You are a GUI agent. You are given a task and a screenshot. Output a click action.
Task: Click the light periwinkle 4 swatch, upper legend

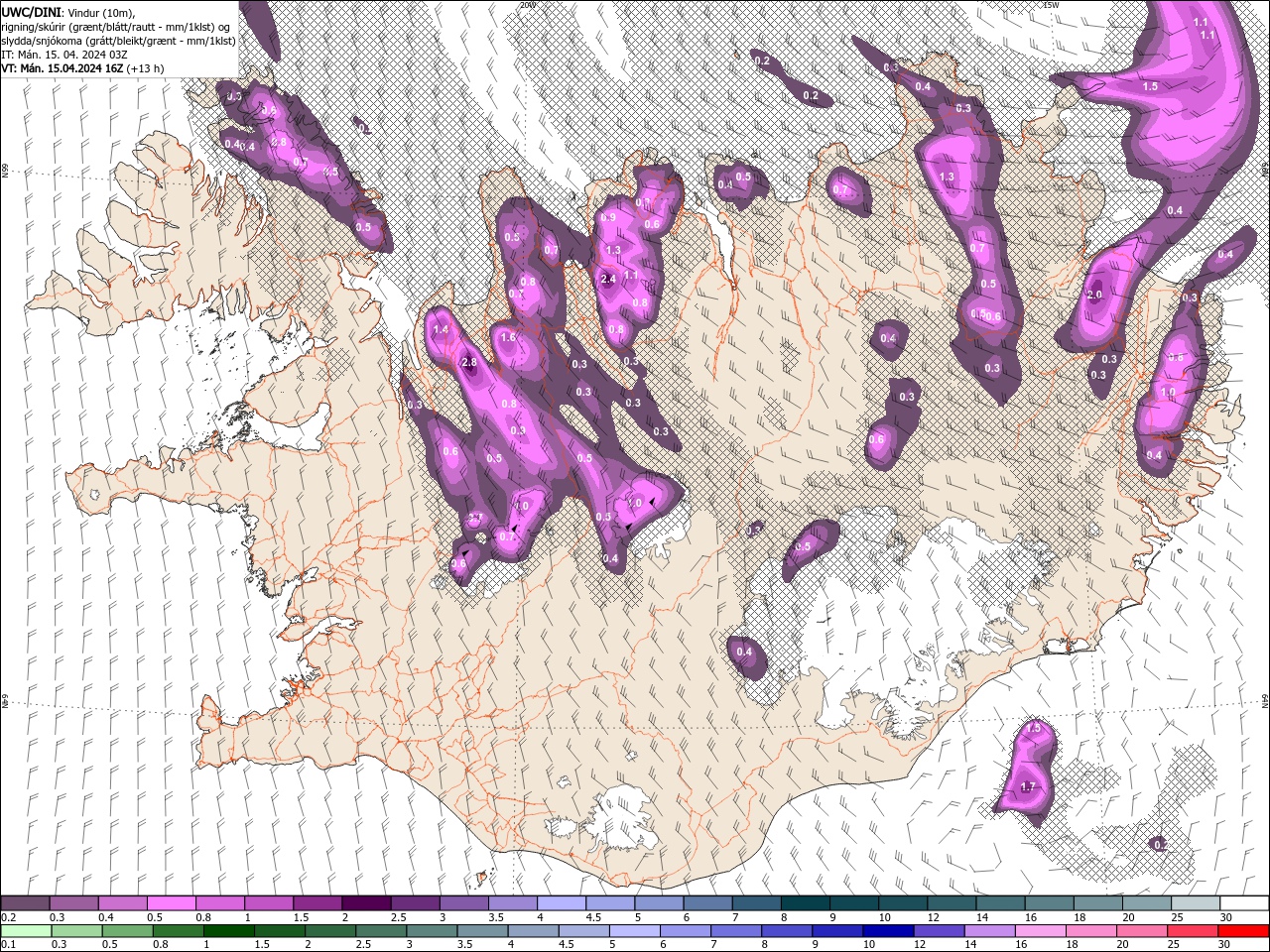(562, 903)
